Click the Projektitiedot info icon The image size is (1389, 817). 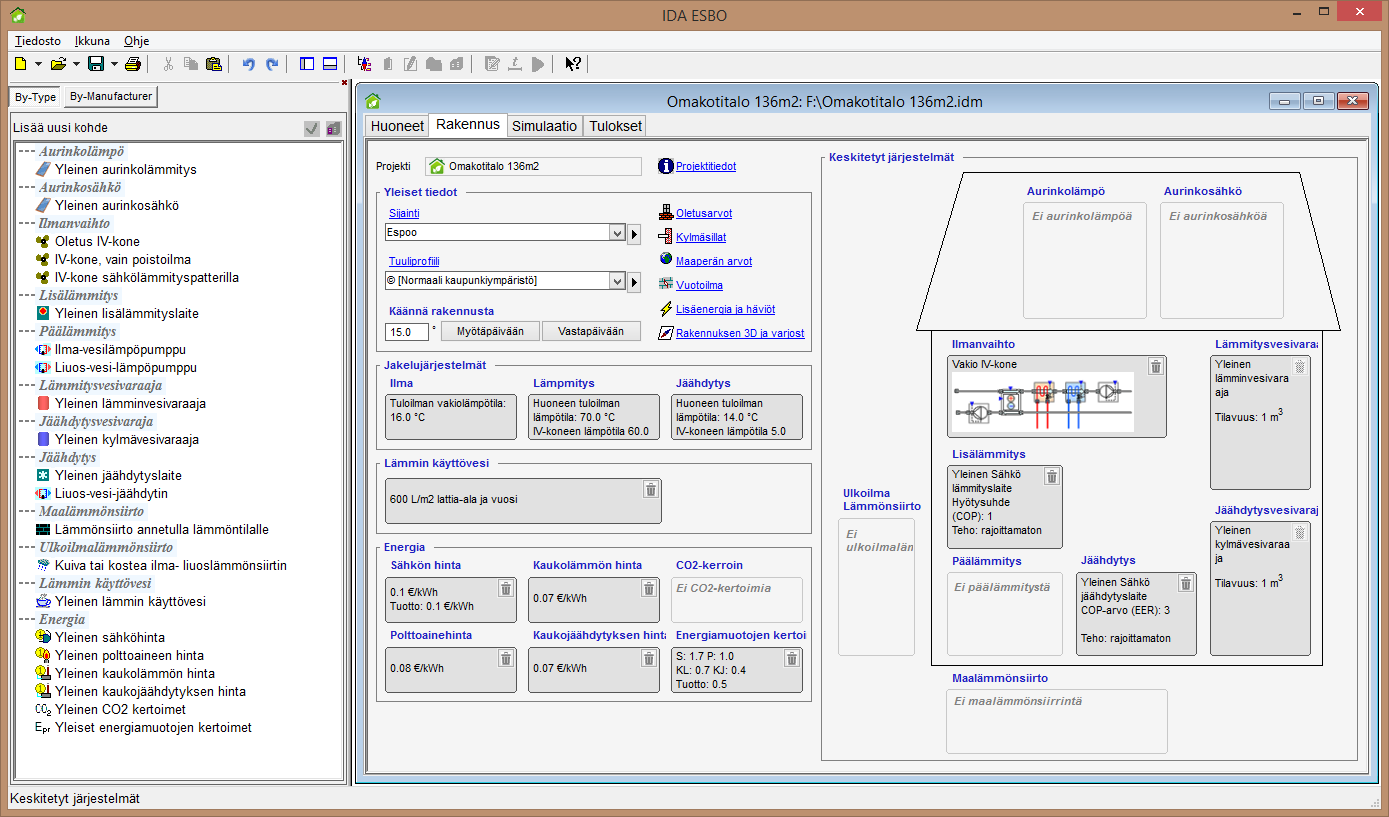click(666, 166)
